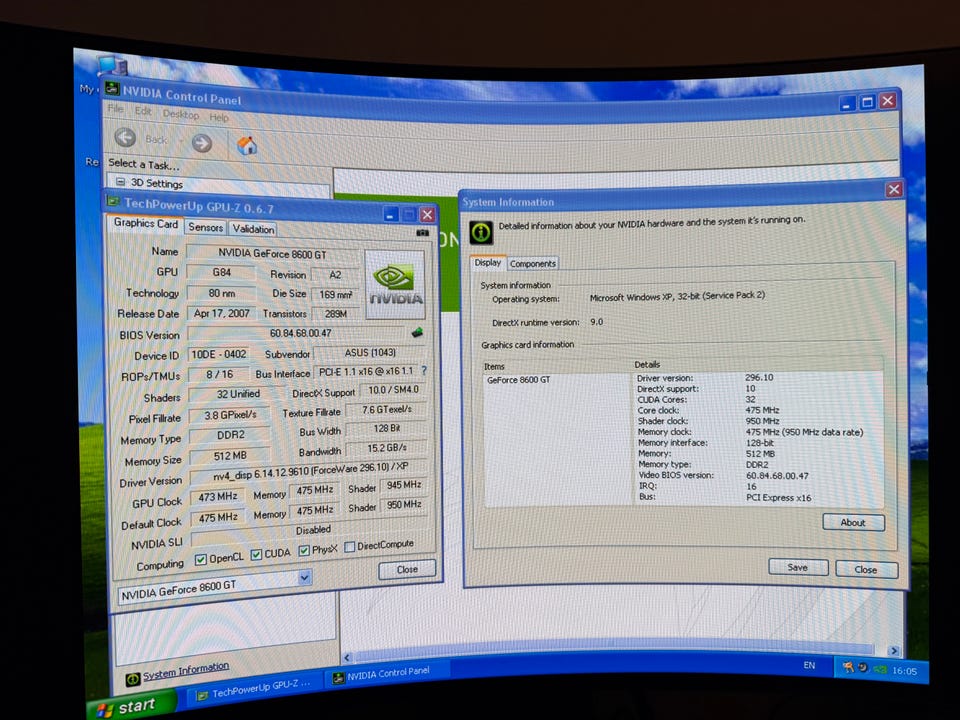Open the Edit menu
This screenshot has height=720, width=960.
click(143, 111)
